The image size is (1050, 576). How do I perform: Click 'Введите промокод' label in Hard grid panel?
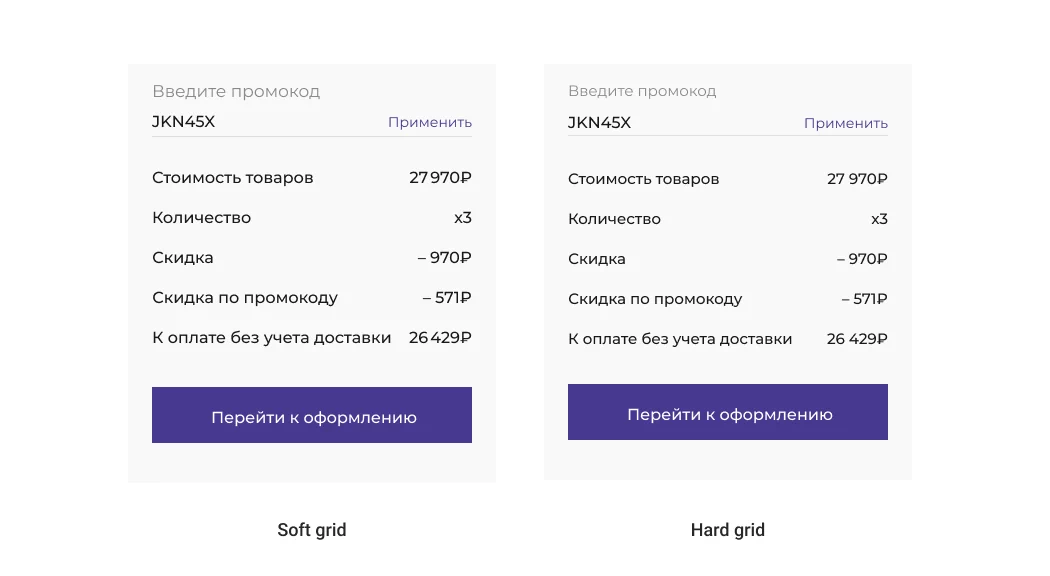(x=642, y=91)
